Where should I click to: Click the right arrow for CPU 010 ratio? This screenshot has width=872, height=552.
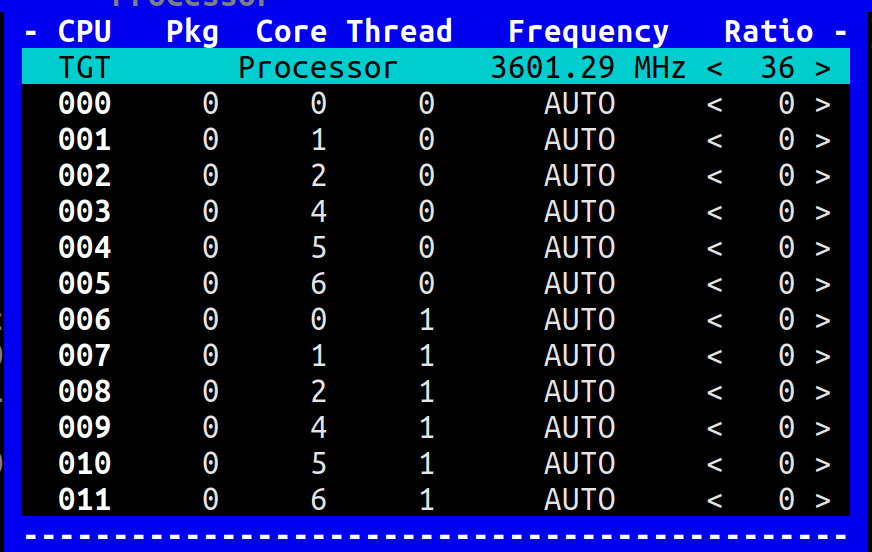point(823,465)
